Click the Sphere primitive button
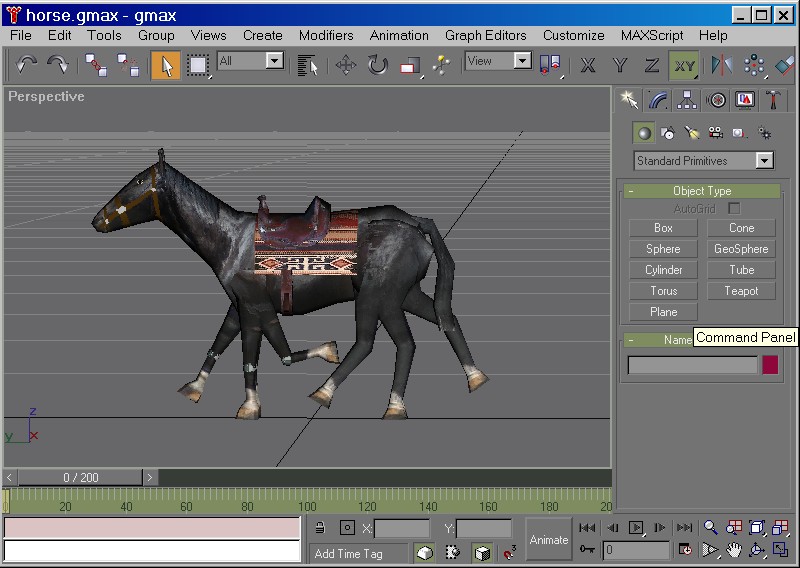 [663, 249]
